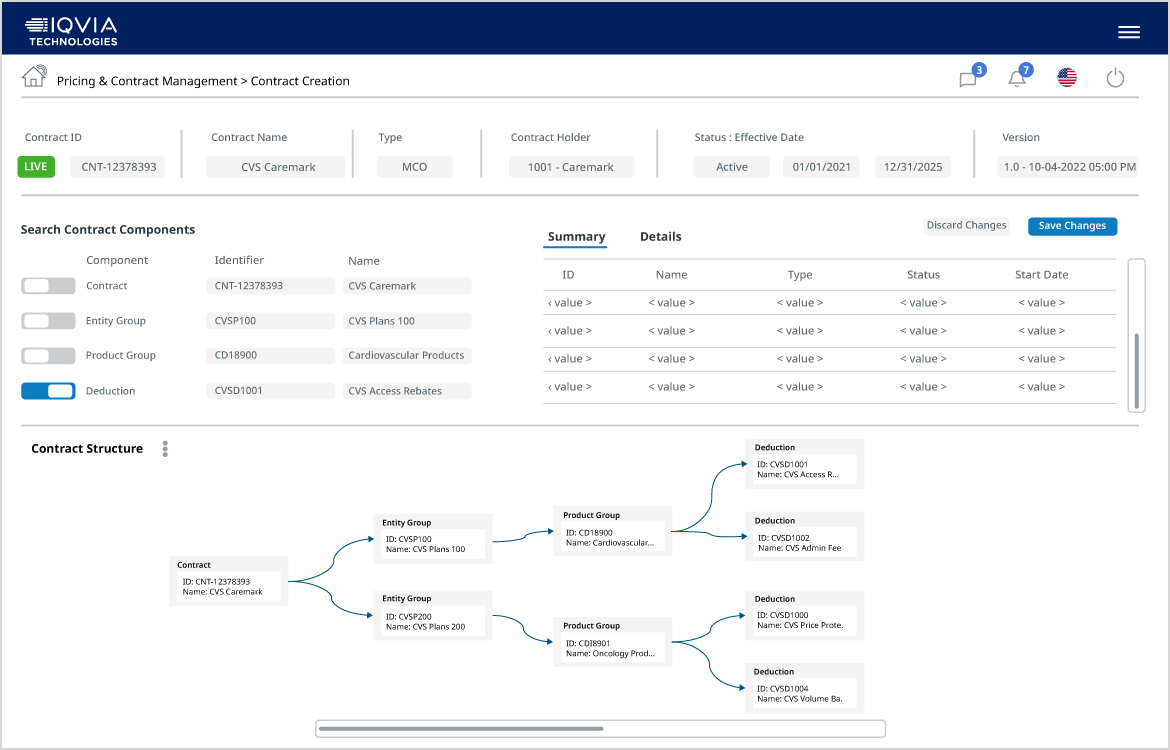
Task: Click the home icon in breadcrumb
Action: (34, 76)
